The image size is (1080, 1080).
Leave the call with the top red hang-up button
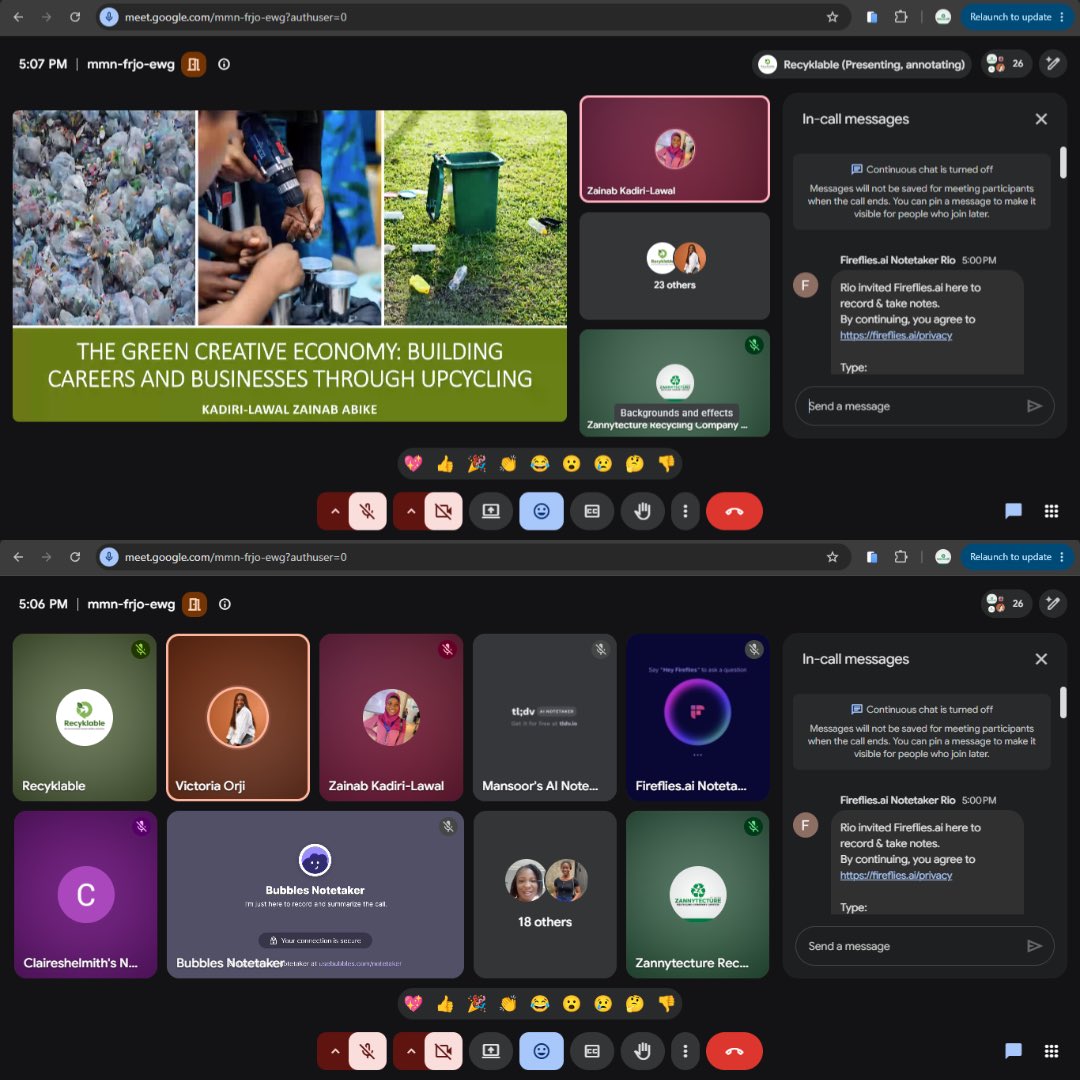(x=734, y=511)
